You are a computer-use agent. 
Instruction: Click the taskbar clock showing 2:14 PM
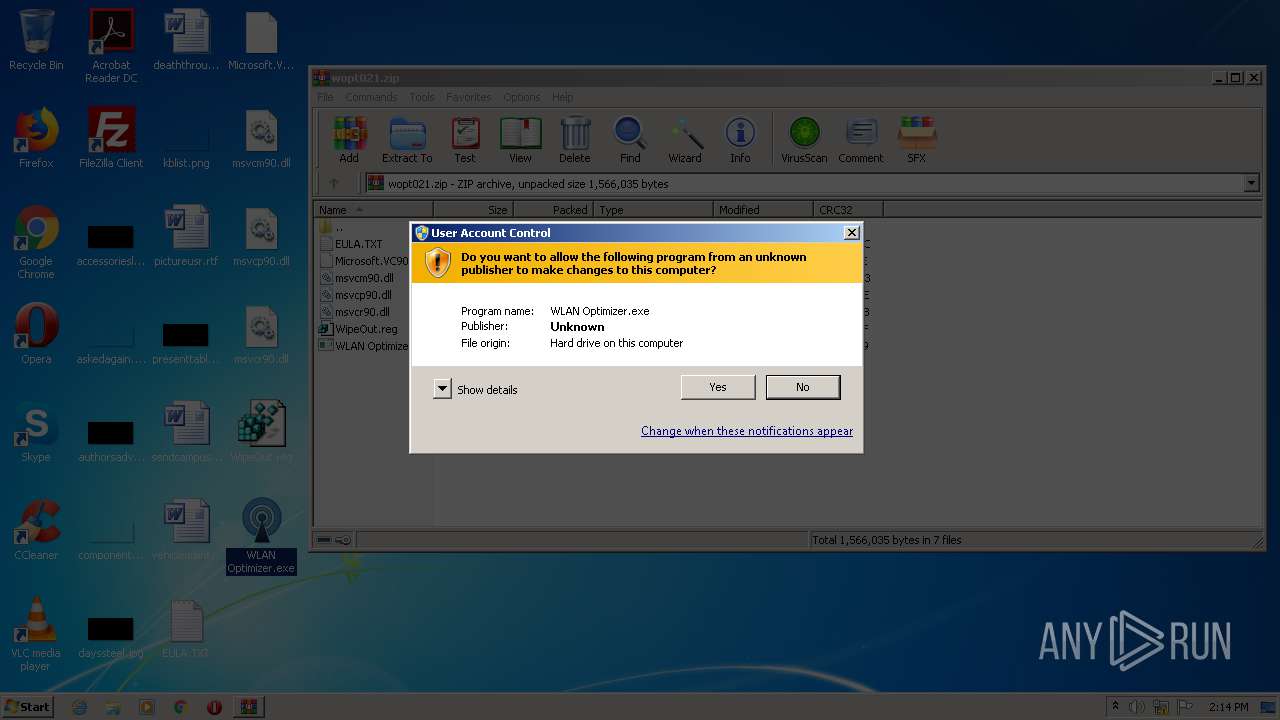click(x=1228, y=707)
